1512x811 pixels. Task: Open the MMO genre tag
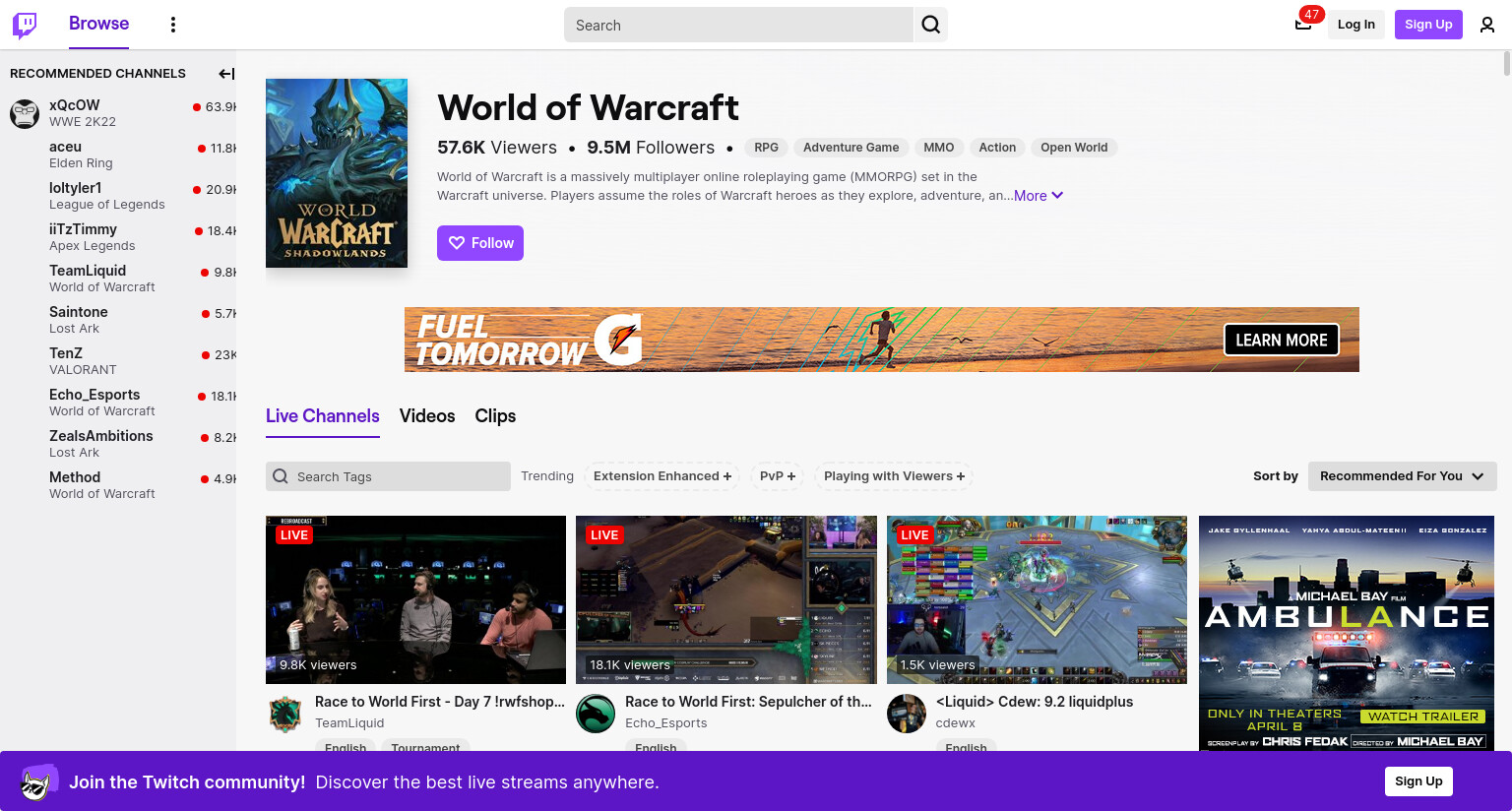click(939, 148)
